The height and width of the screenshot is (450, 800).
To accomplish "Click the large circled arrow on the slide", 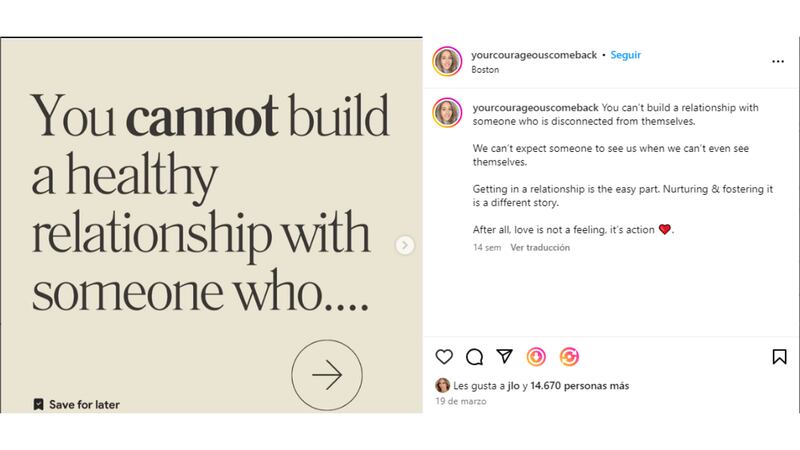I will coord(326,375).
